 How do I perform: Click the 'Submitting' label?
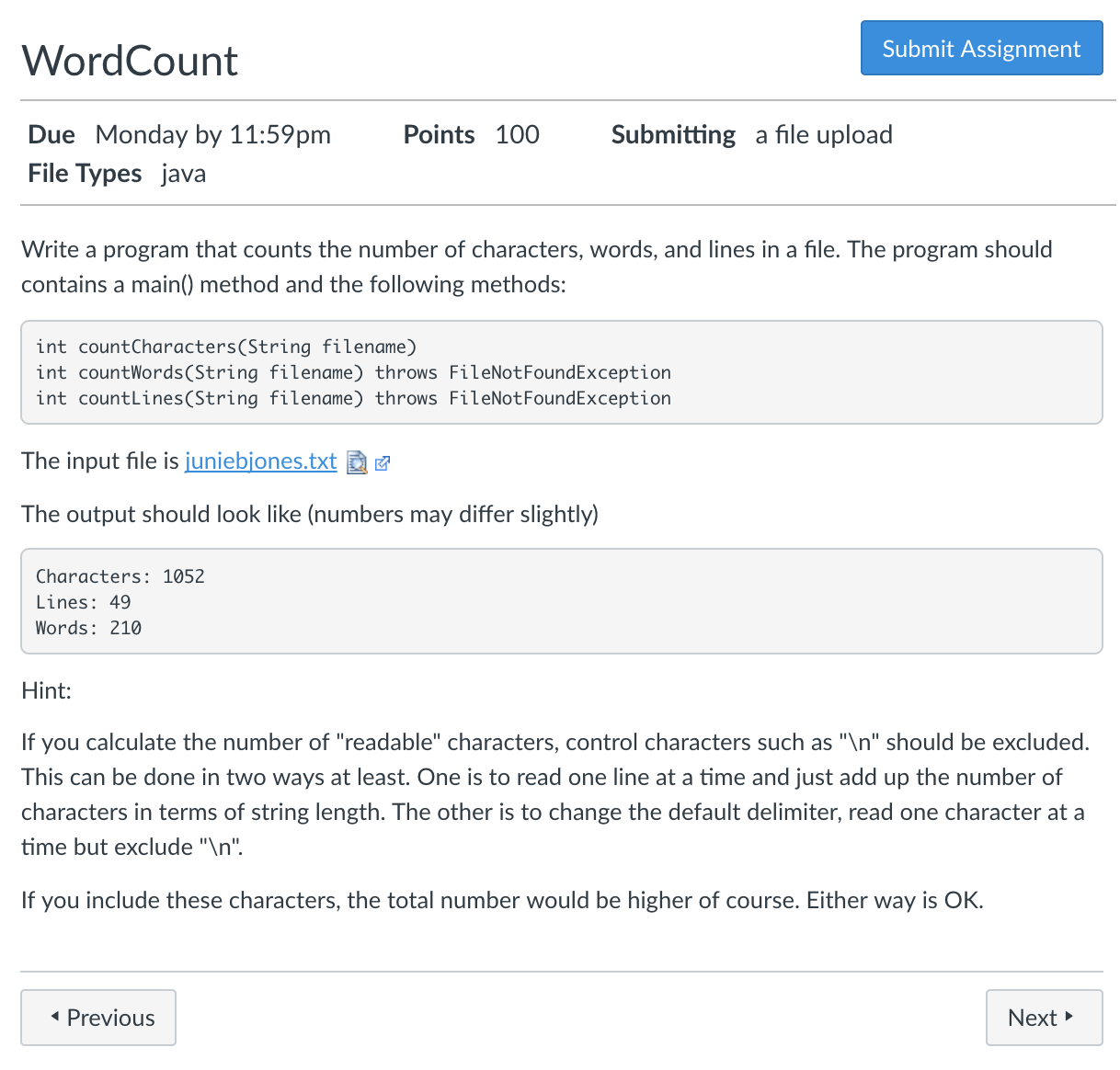673,134
